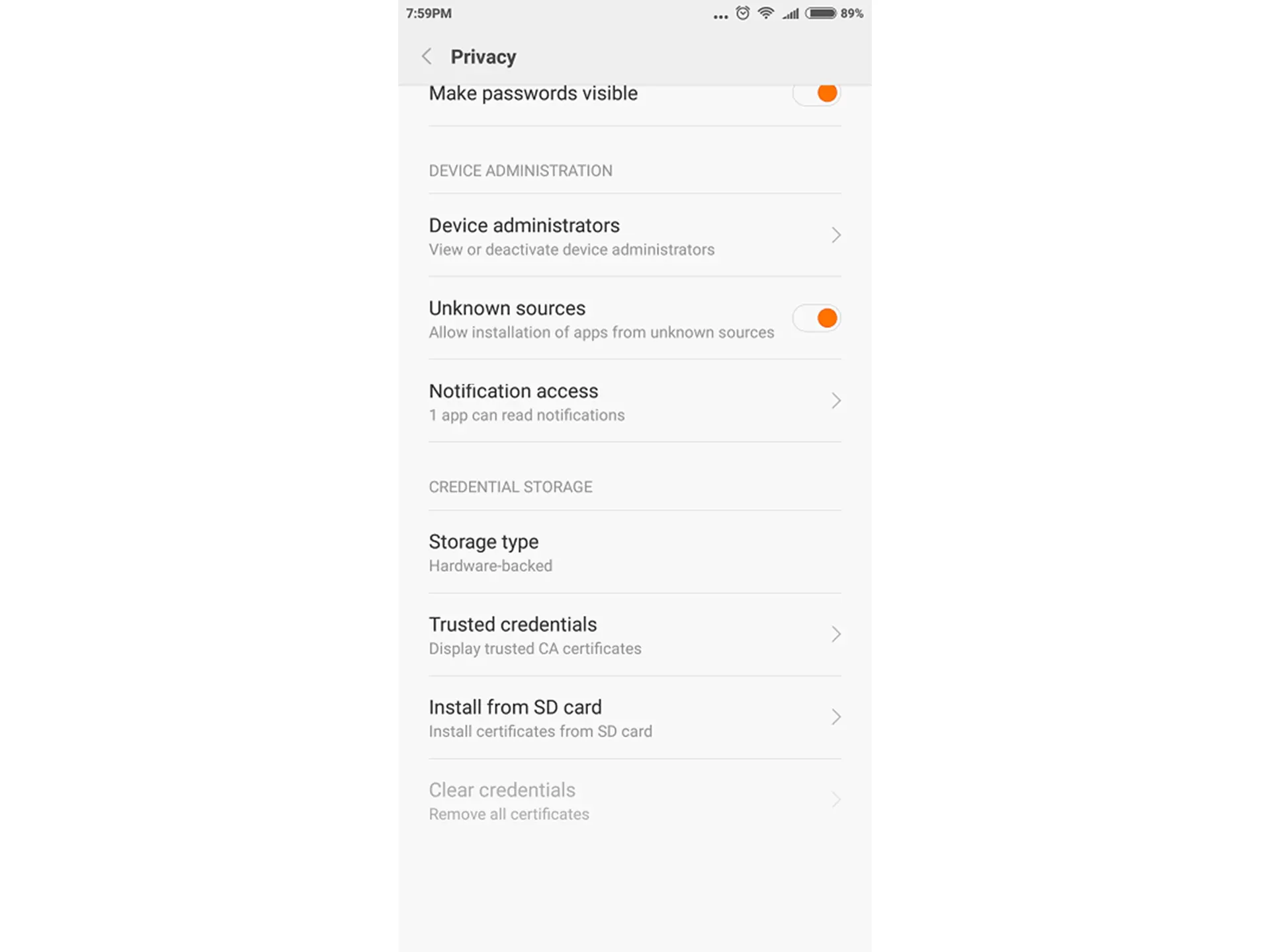Open Trusted credentials CA certificates
The width and height of the screenshot is (1270, 952).
635,634
